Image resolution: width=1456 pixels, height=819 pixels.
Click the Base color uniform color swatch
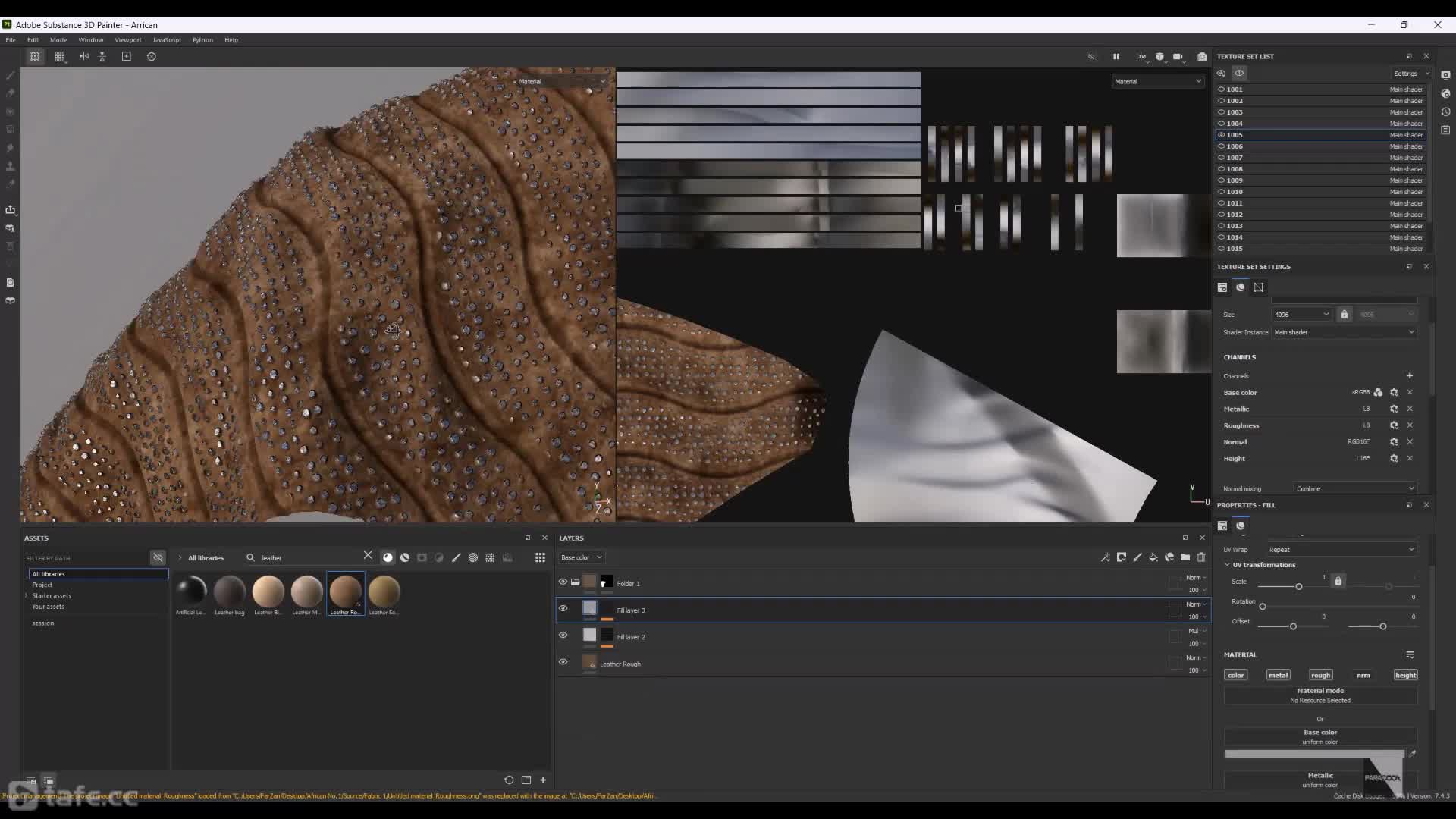(x=1314, y=754)
